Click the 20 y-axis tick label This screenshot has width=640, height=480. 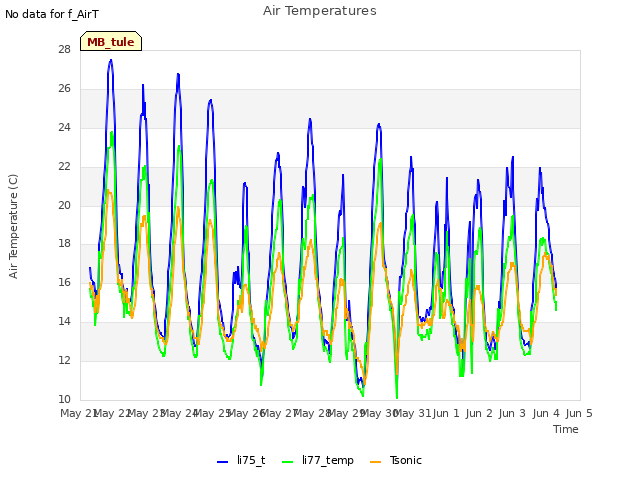(x=64, y=205)
